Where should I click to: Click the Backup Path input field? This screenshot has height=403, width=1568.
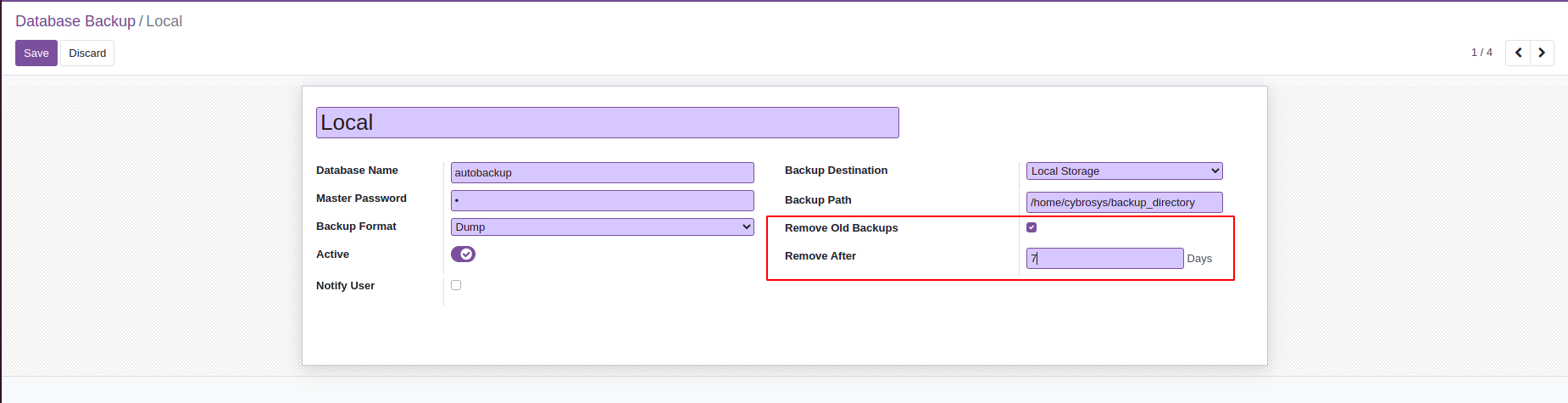[1124, 203]
